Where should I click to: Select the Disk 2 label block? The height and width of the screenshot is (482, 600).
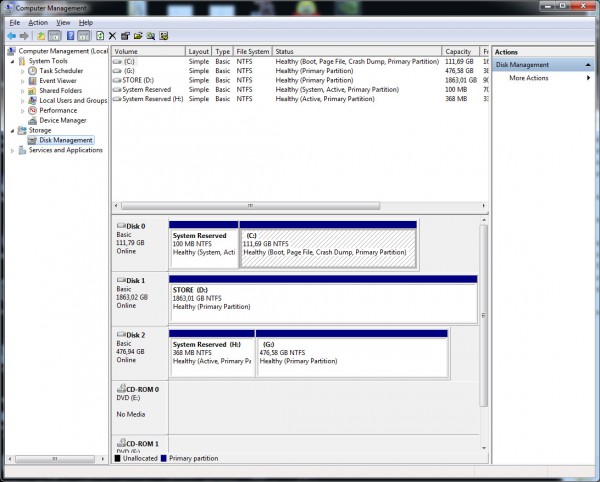pyautogui.click(x=140, y=353)
